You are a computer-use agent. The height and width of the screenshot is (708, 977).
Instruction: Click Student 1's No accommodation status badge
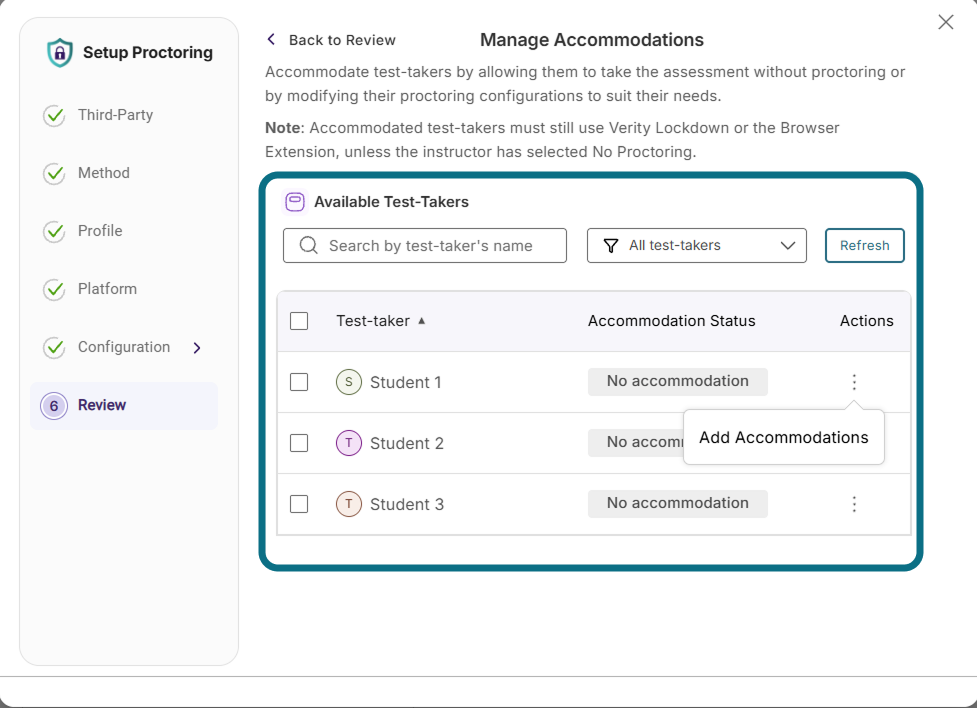678,381
